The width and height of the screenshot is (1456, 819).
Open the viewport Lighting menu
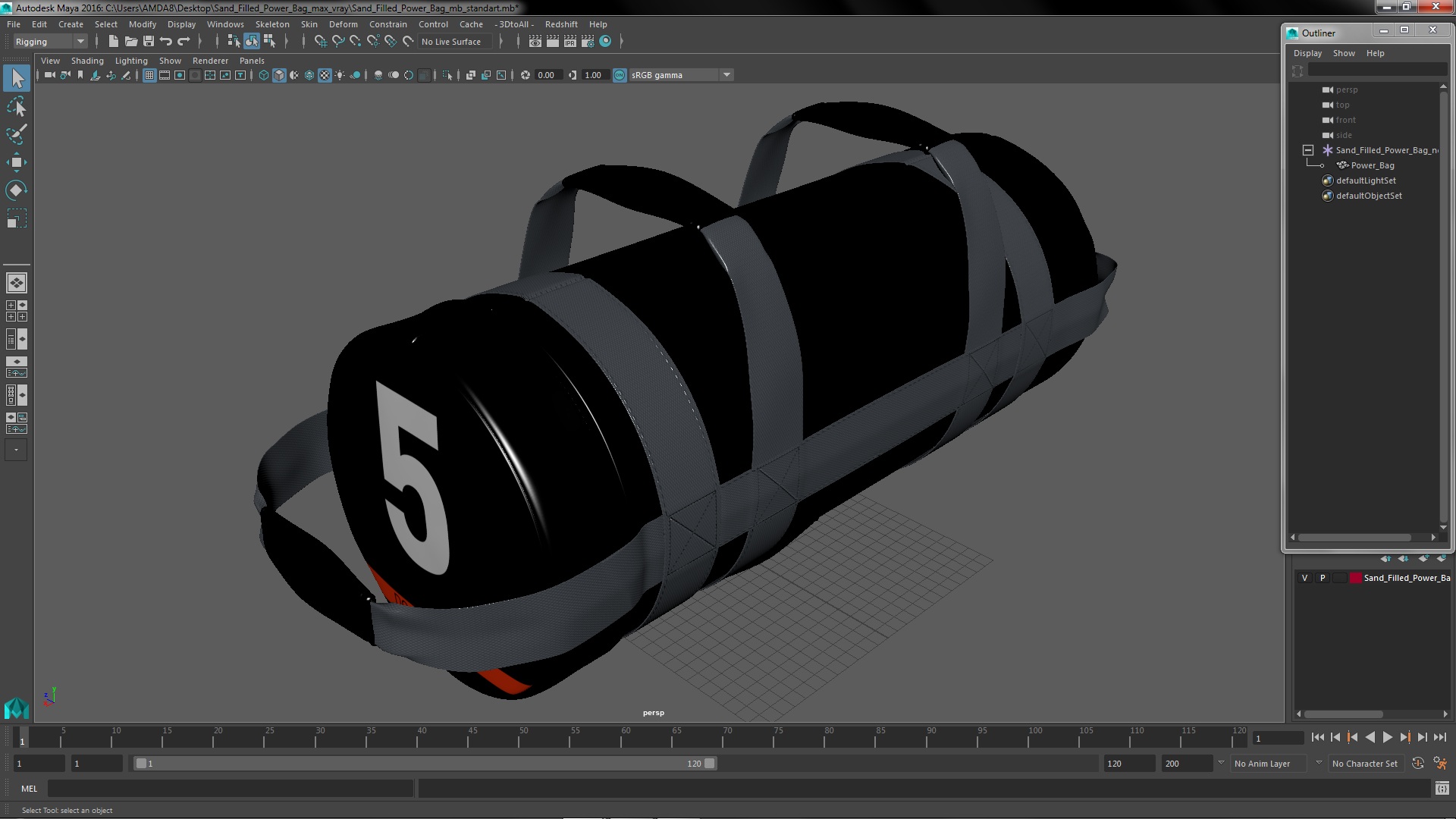(131, 61)
